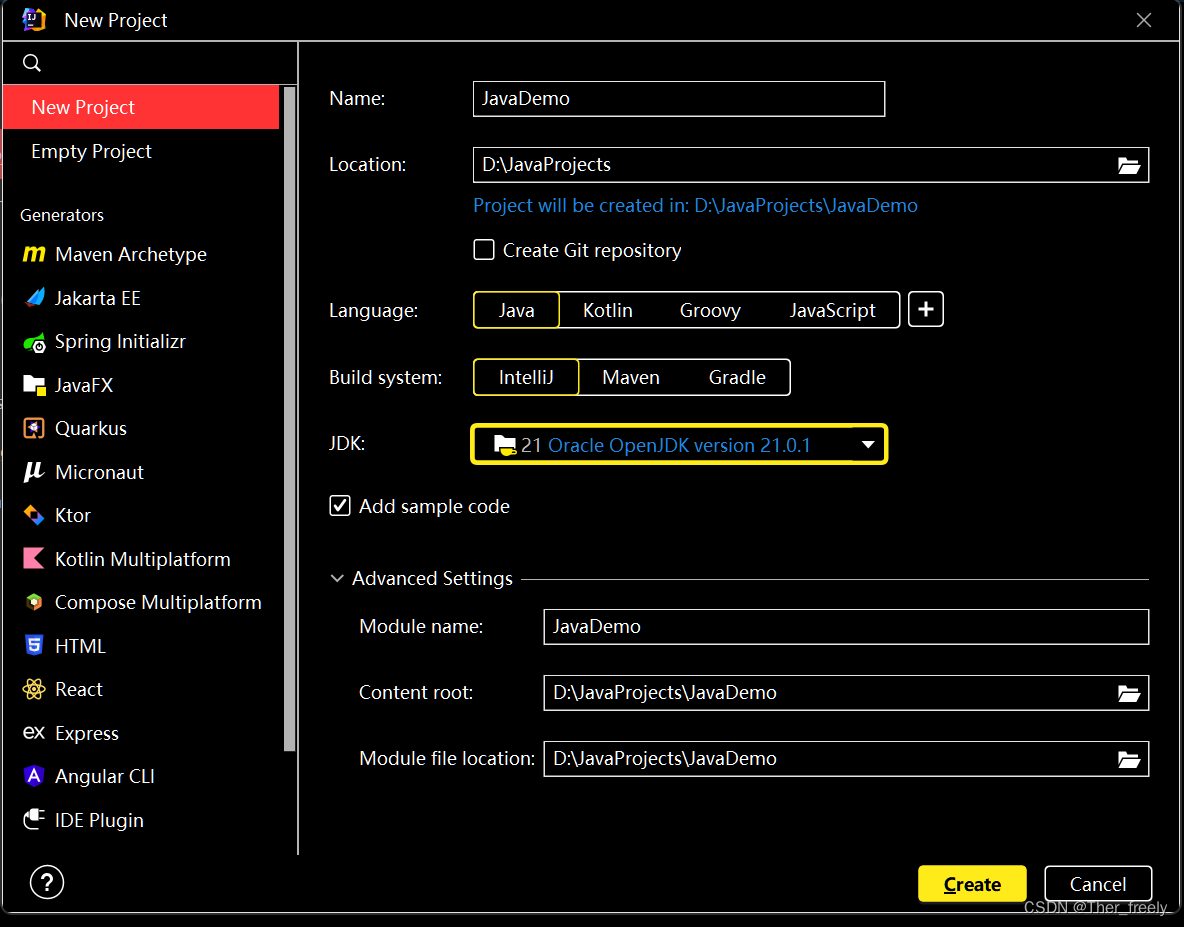Click the Spring Initializr leaf icon
1184x927 pixels.
click(x=34, y=343)
